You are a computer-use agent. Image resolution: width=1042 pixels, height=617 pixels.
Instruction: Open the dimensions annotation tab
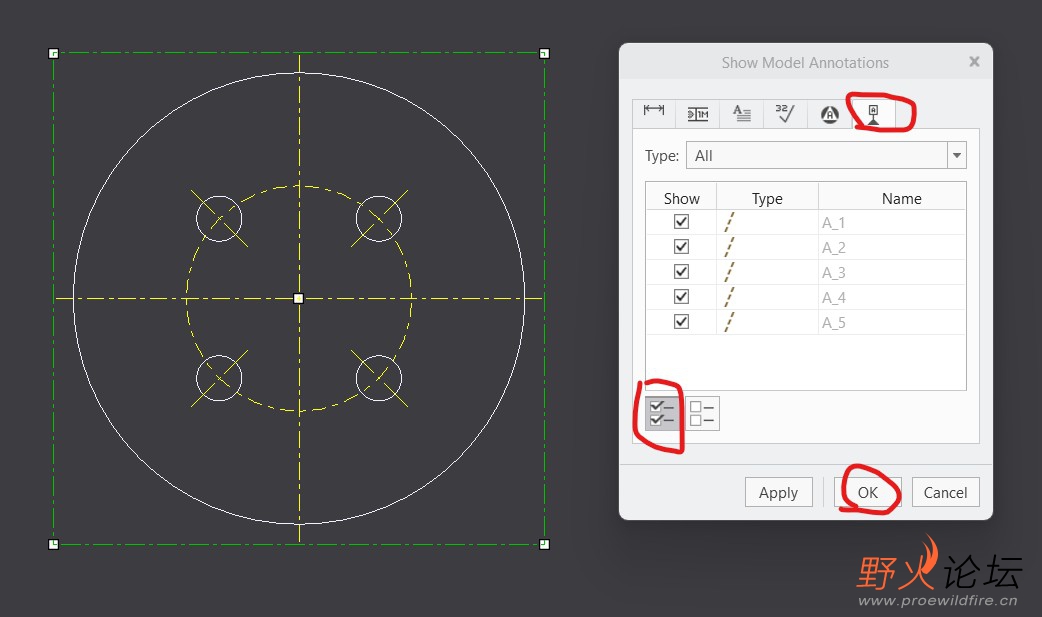[x=654, y=114]
